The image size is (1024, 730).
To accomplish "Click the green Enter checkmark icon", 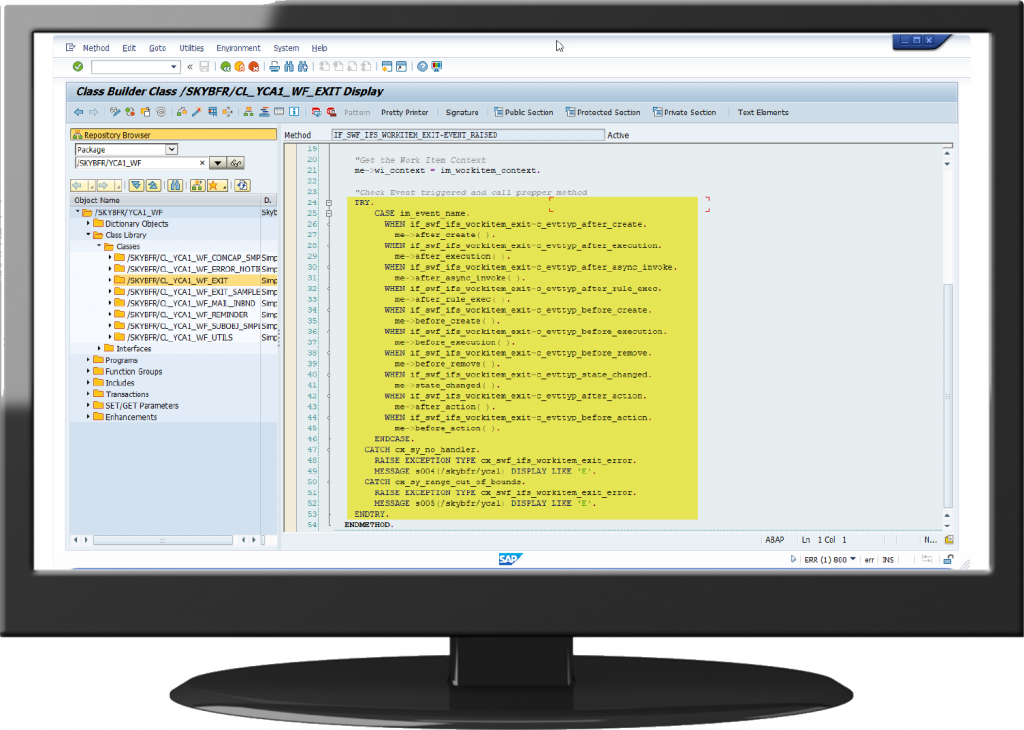I will [x=78, y=67].
